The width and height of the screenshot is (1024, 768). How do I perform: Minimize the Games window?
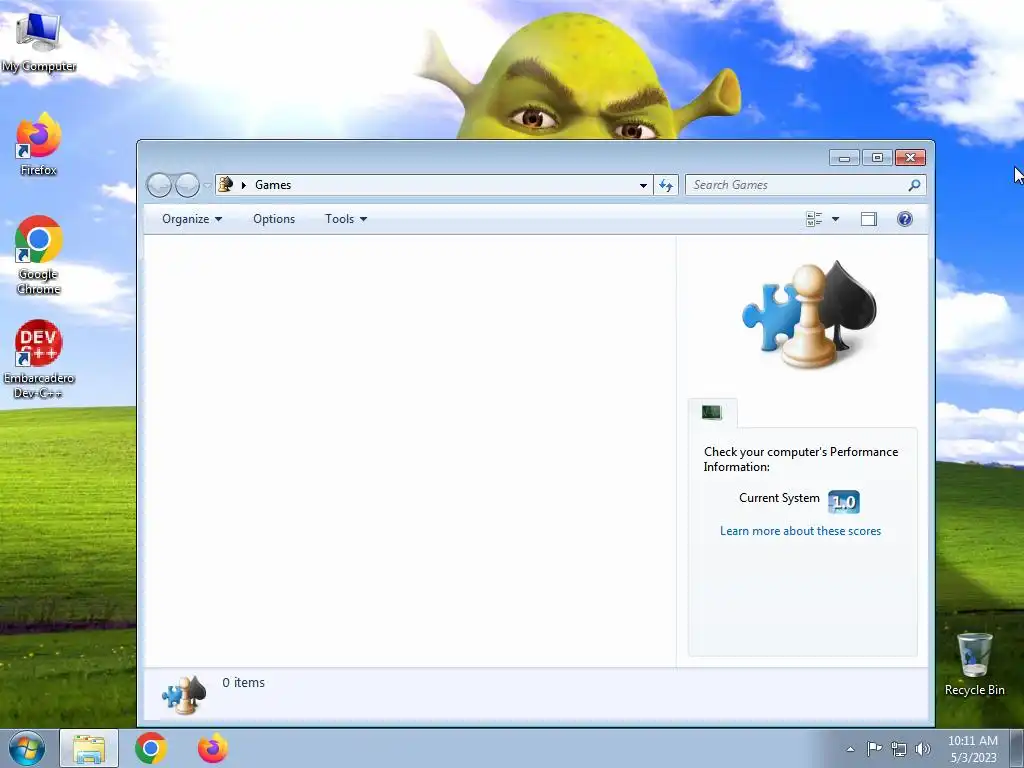tap(844, 157)
